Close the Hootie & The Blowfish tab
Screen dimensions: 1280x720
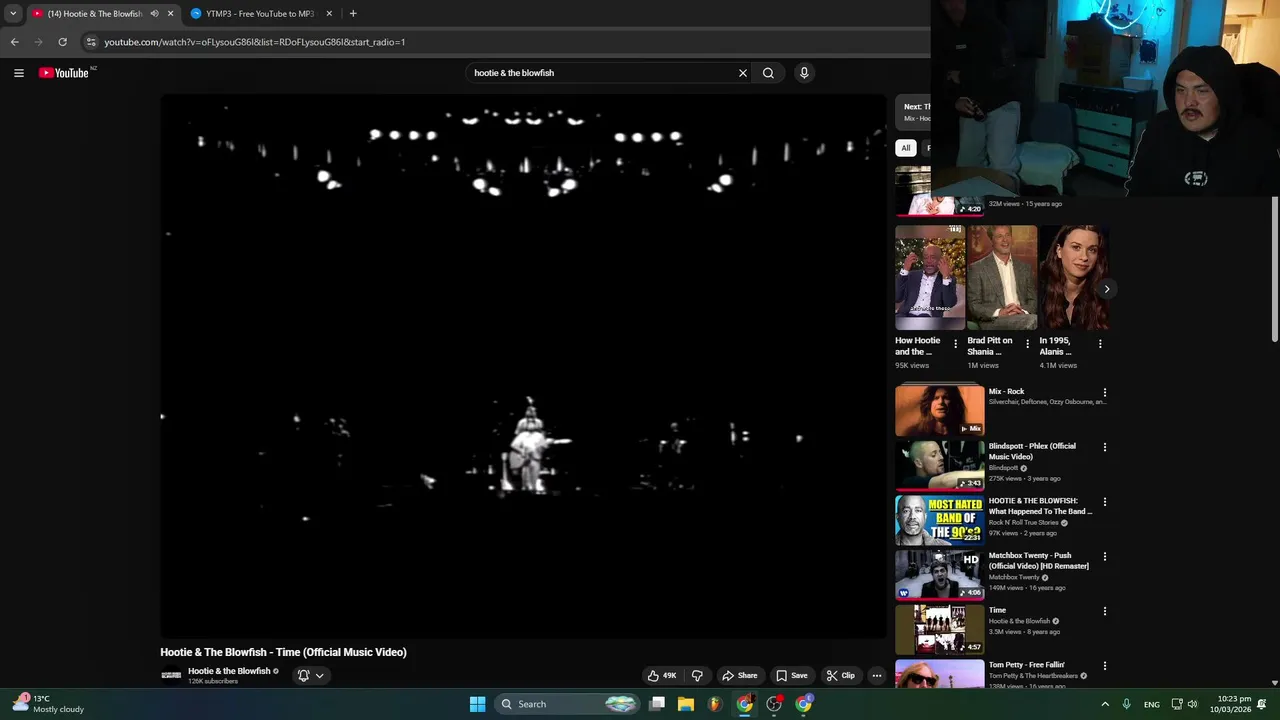point(170,14)
